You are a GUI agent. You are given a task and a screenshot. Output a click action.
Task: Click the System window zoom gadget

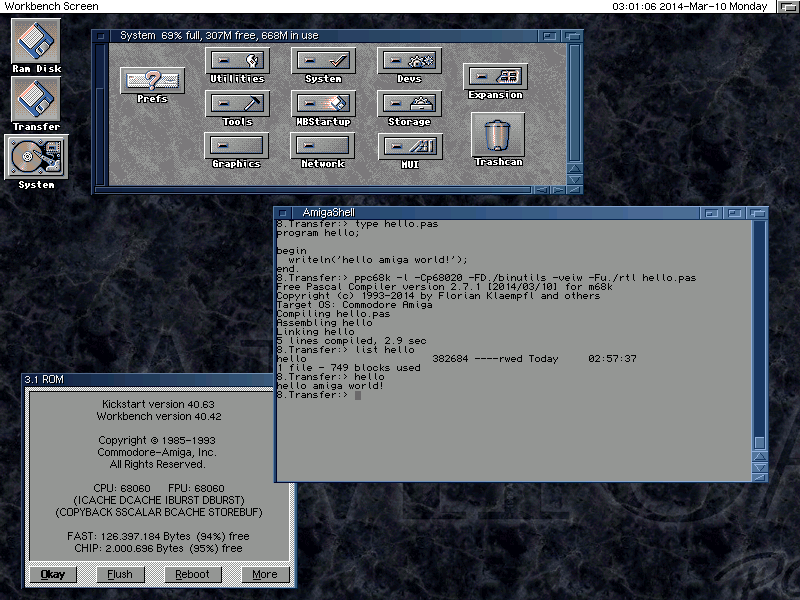pyautogui.click(x=549, y=36)
